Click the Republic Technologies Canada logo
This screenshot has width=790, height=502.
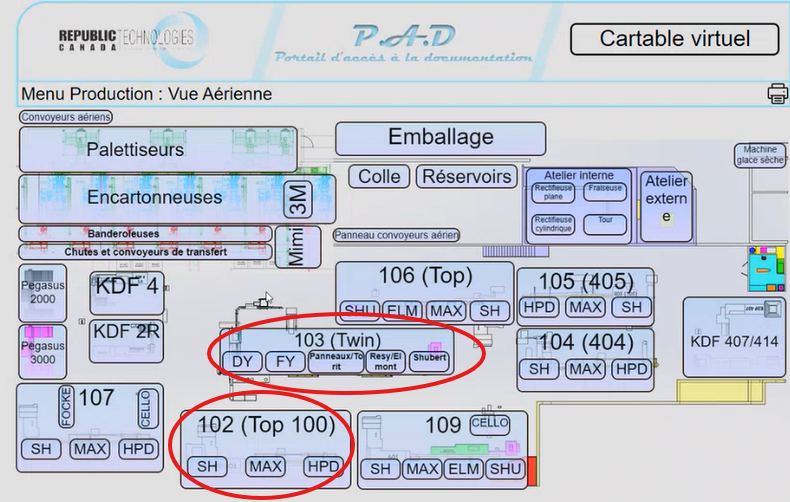click(126, 40)
